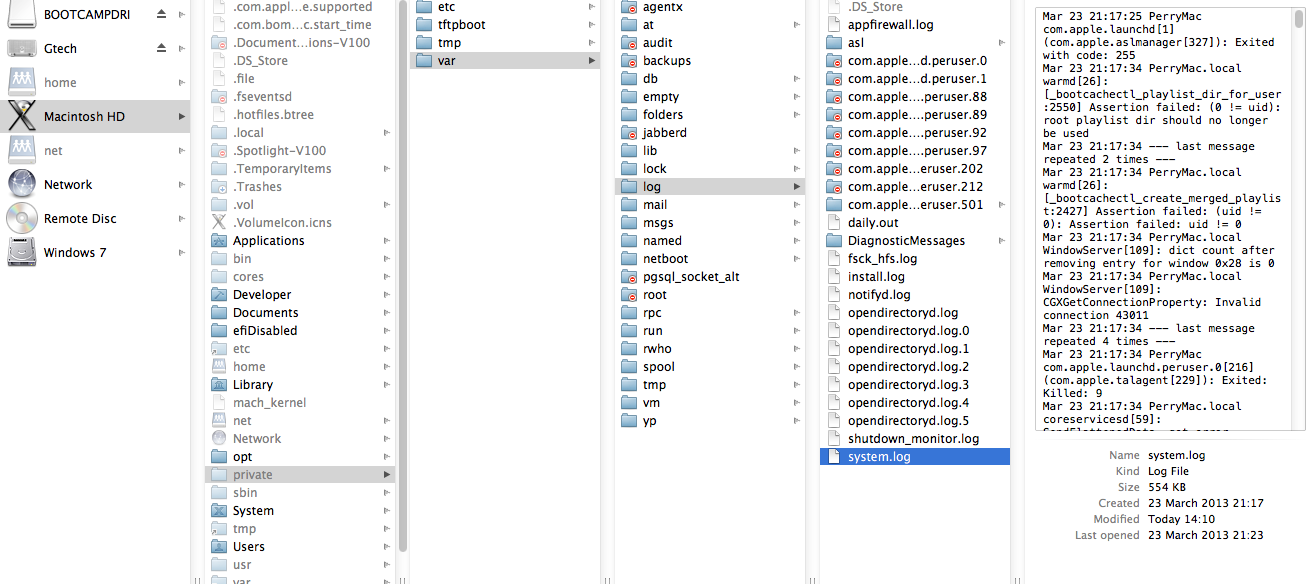
Task: Expand the DiagnosticMessages folder arrow
Action: click(1002, 240)
